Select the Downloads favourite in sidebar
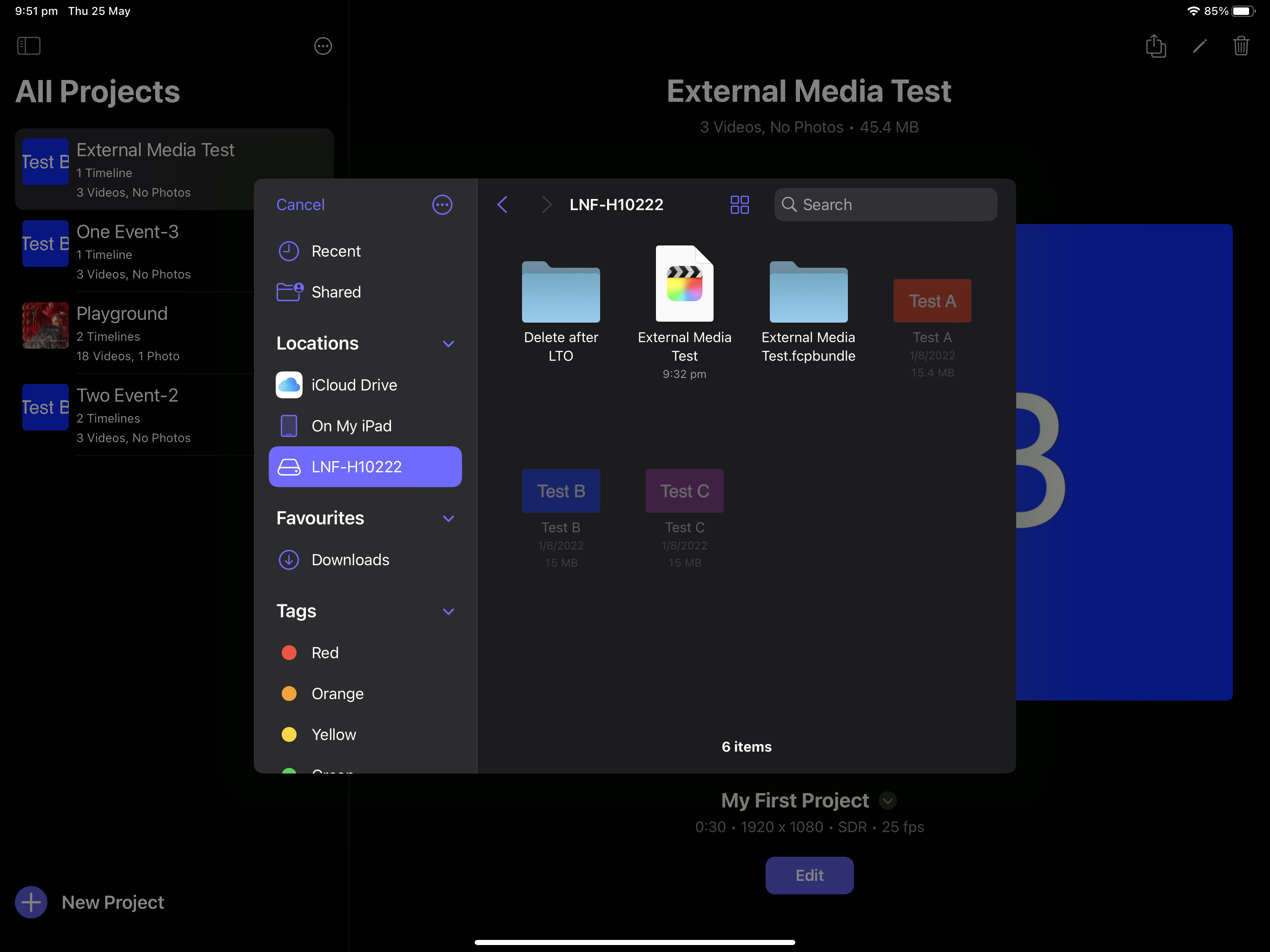Viewport: 1270px width, 952px height. pyautogui.click(x=350, y=560)
